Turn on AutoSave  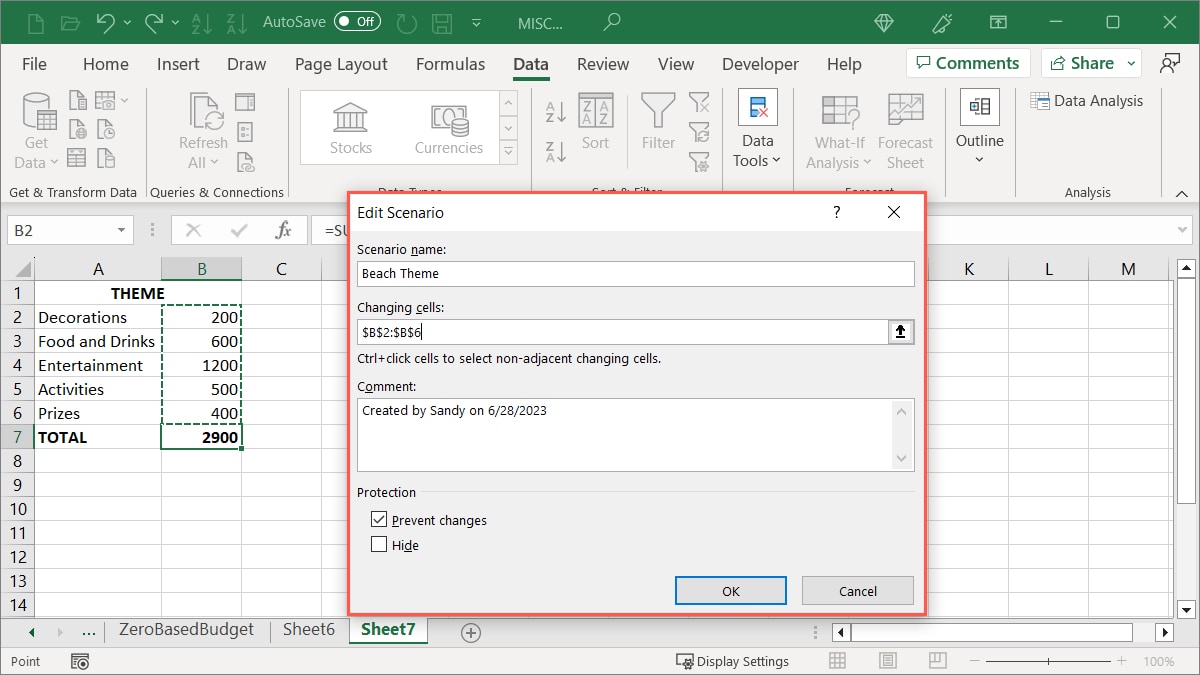(357, 20)
